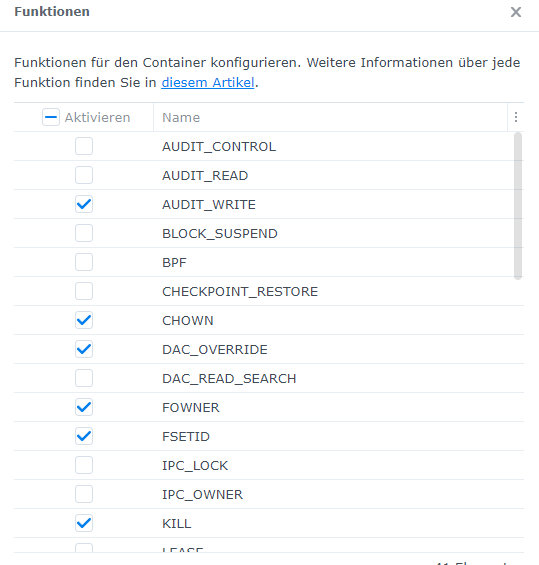
Task: Disable the DAC_OVERRIDE checkbox
Action: 84,349
